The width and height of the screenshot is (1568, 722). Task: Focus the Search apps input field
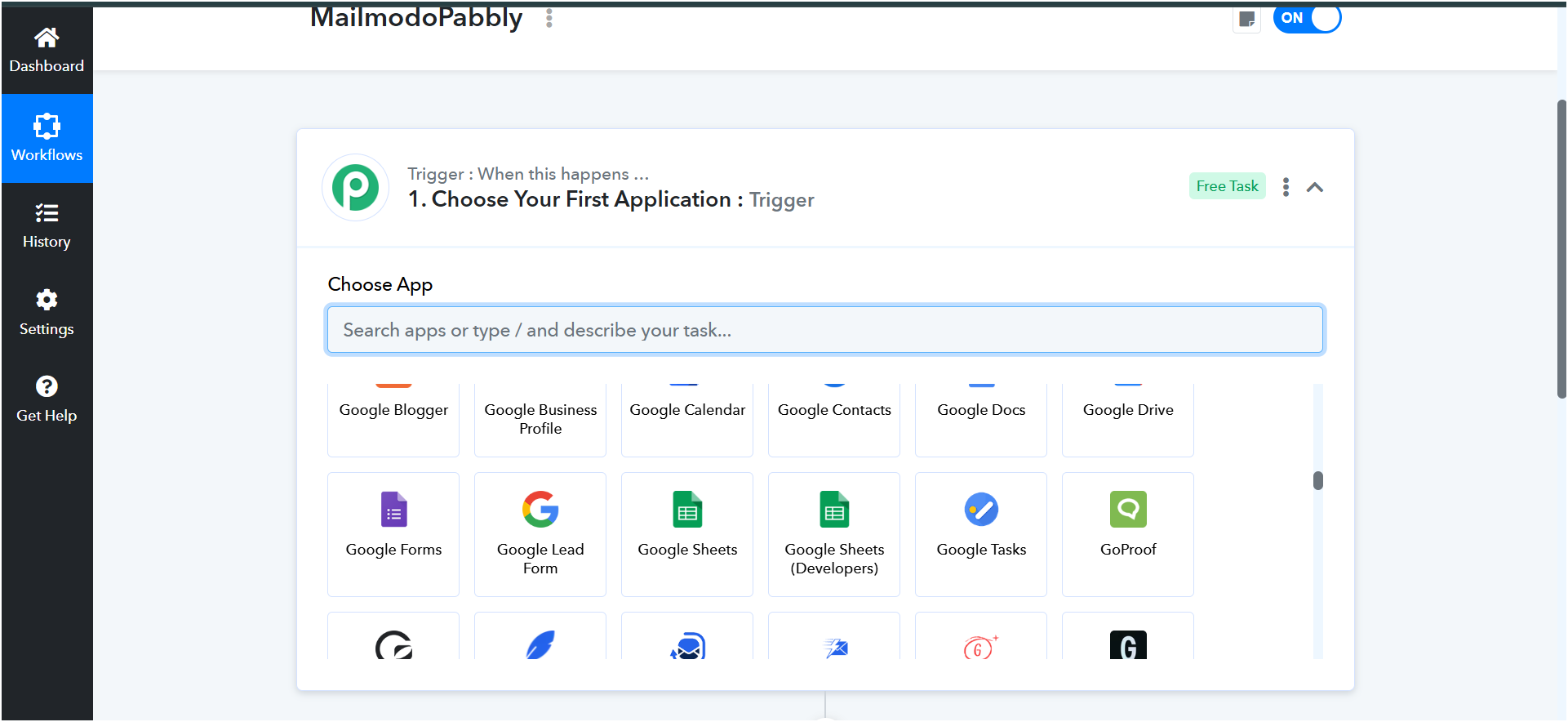coord(824,330)
